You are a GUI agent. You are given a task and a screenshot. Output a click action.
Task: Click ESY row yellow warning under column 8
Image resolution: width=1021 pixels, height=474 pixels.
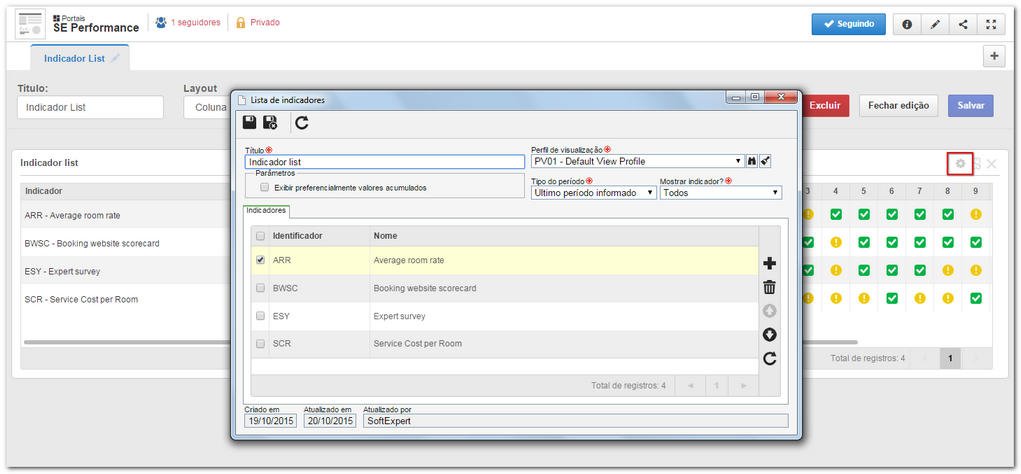pyautogui.click(x=947, y=270)
